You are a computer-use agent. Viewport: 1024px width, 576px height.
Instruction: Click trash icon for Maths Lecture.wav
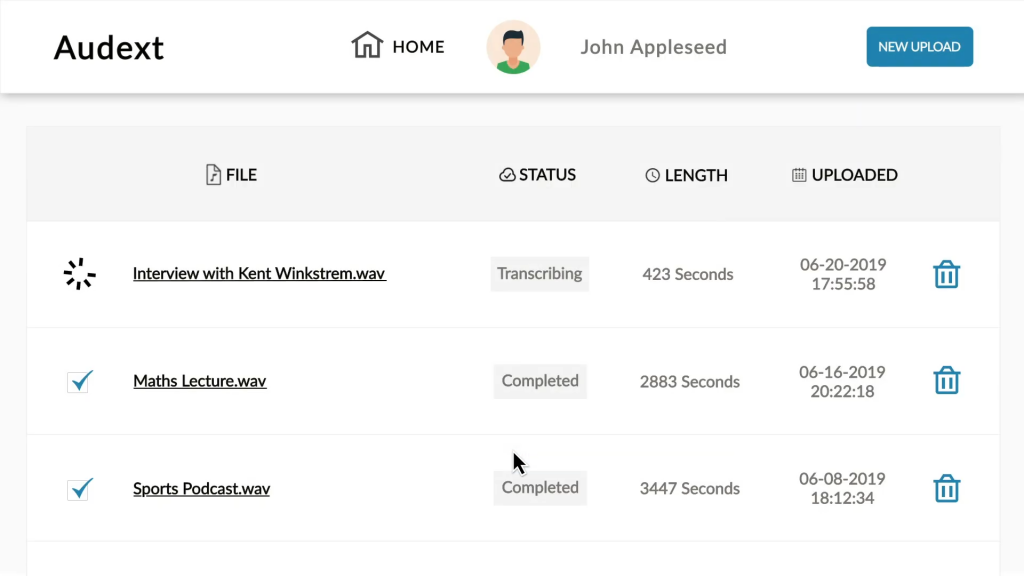[x=946, y=380]
